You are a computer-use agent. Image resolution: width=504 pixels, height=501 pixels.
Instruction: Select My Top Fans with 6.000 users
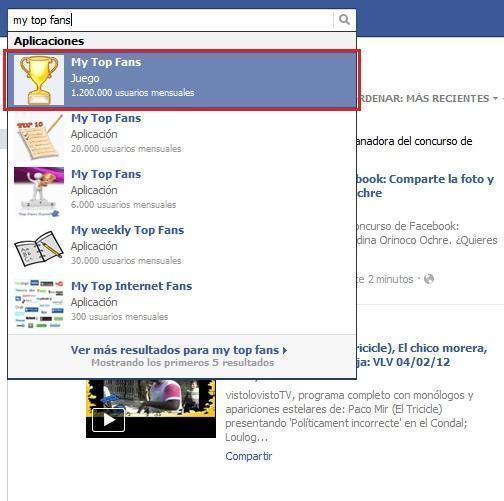point(182,192)
